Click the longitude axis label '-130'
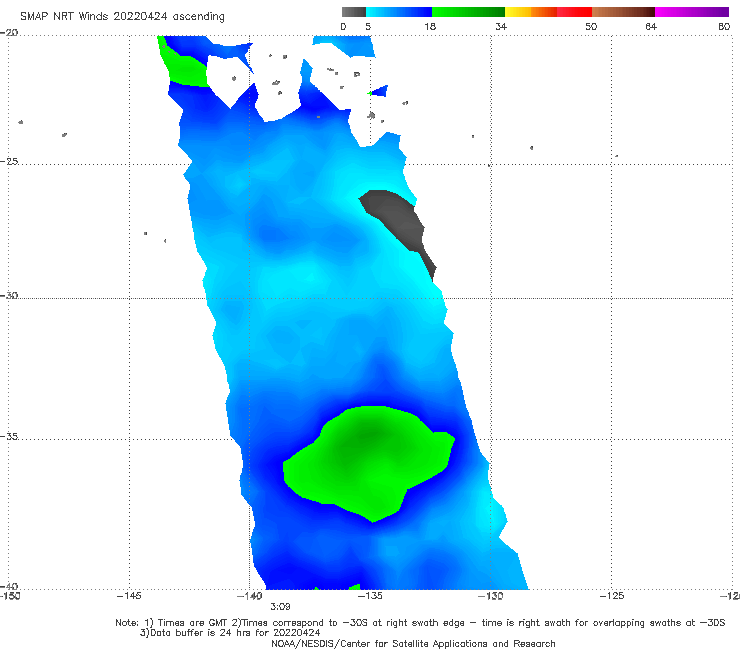This screenshot has width=740, height=650. (x=491, y=596)
